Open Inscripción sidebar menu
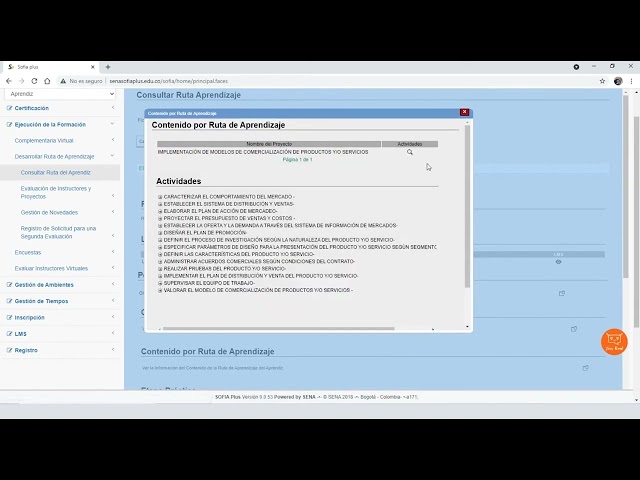Image resolution: width=640 pixels, height=480 pixels. pos(60,318)
